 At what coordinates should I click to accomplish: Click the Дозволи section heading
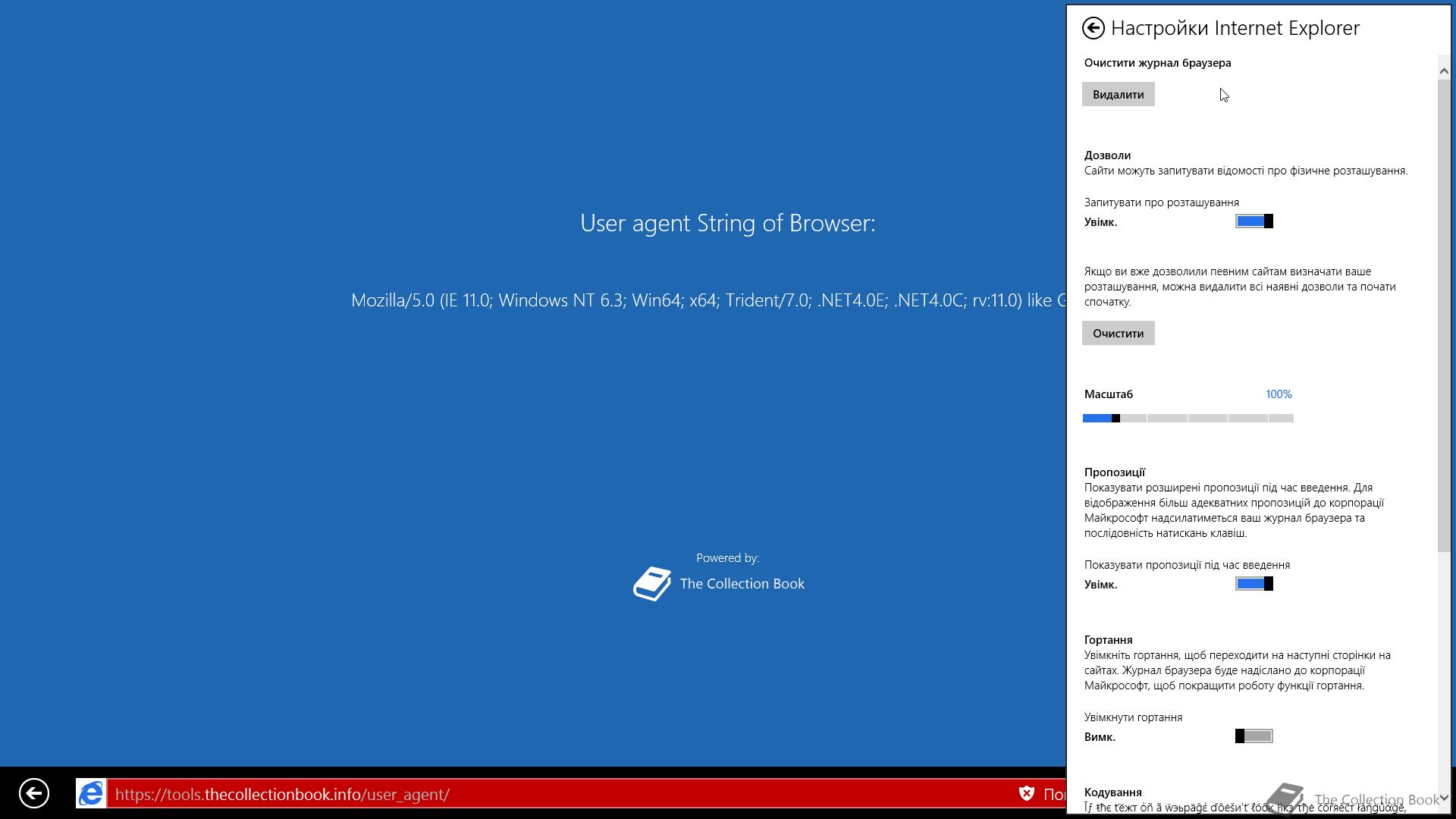click(x=1107, y=155)
